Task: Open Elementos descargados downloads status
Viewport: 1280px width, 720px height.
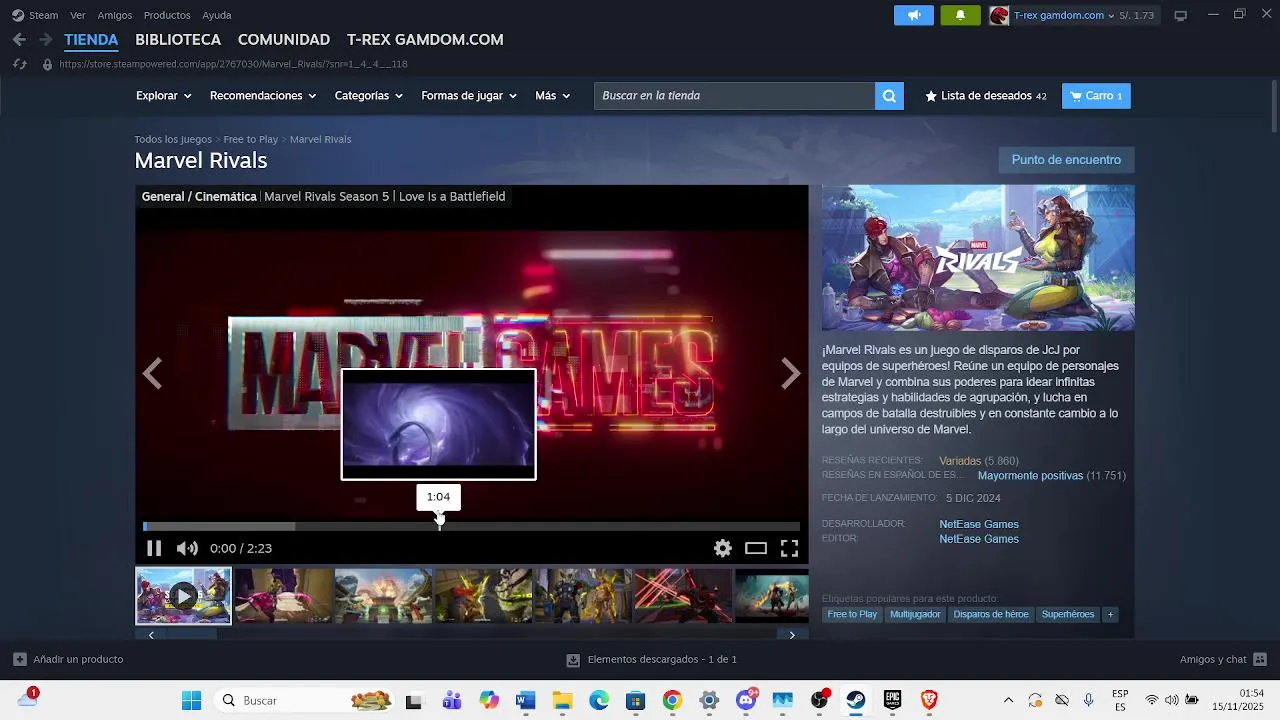Action: [651, 660]
